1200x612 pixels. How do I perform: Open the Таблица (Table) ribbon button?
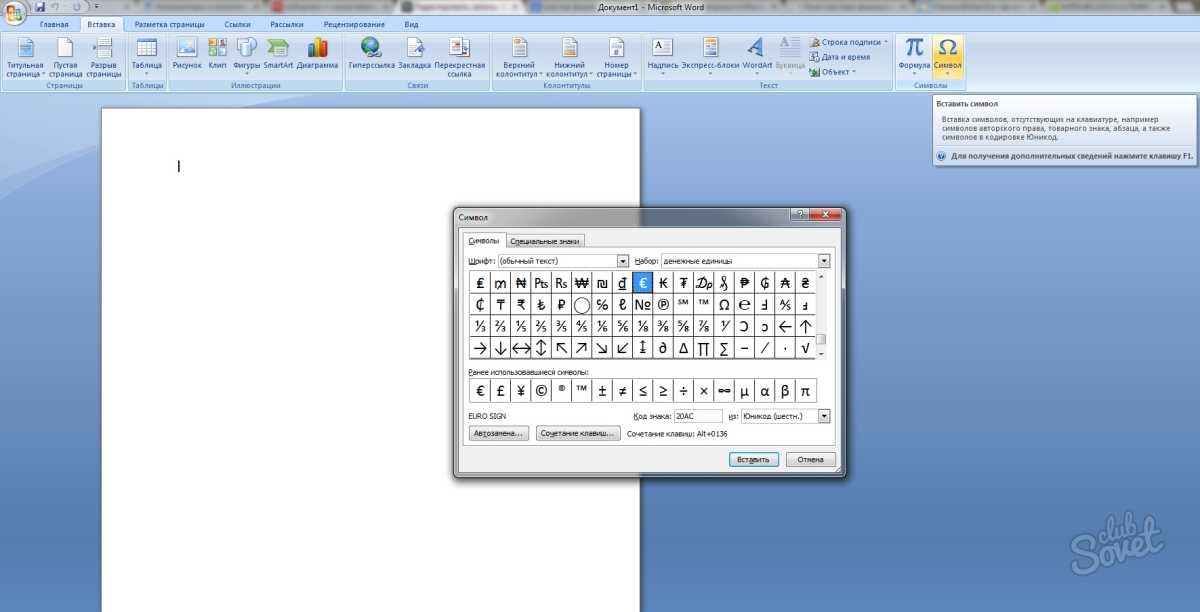click(146, 53)
